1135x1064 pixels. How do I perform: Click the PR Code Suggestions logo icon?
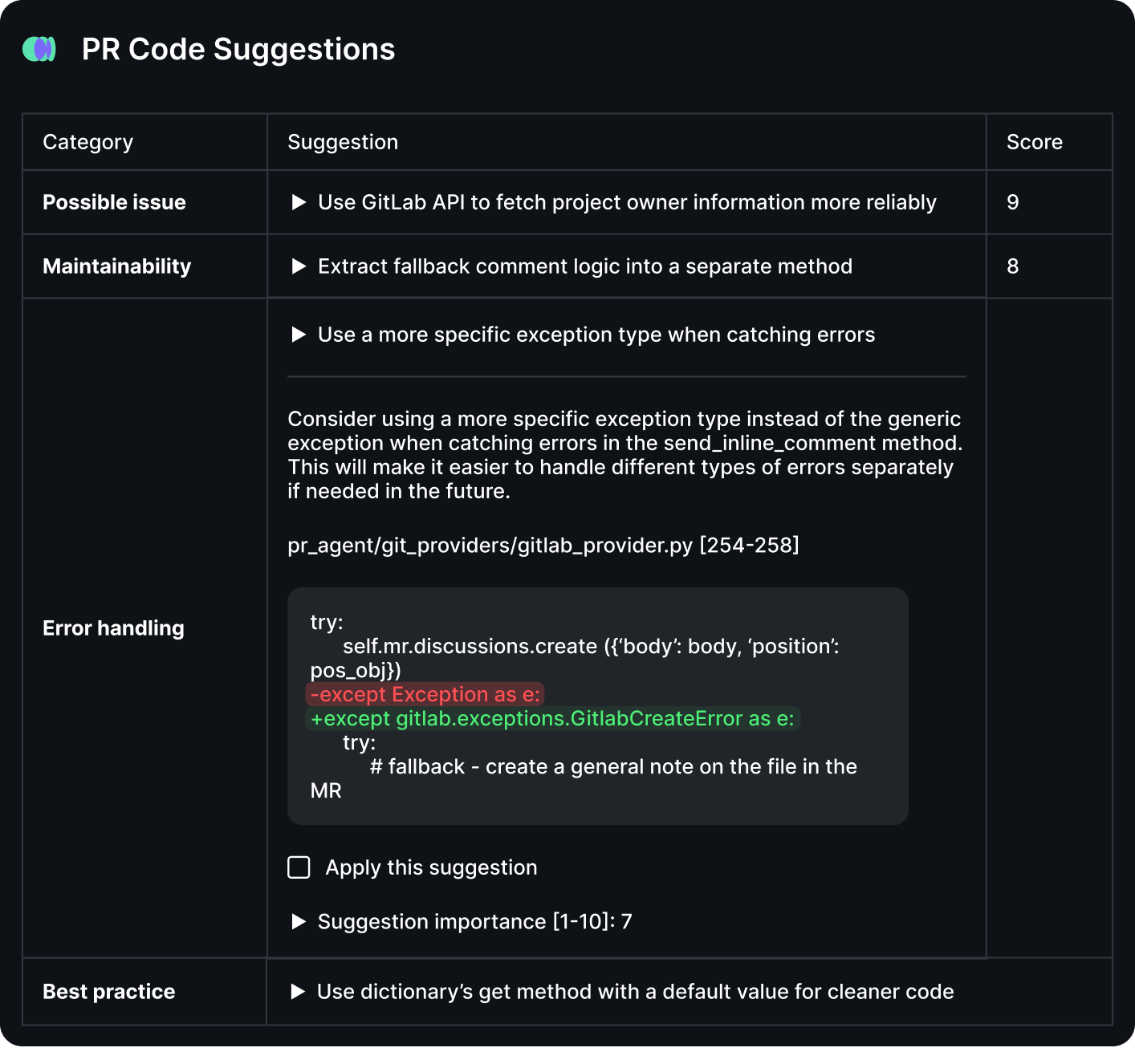coord(38,49)
